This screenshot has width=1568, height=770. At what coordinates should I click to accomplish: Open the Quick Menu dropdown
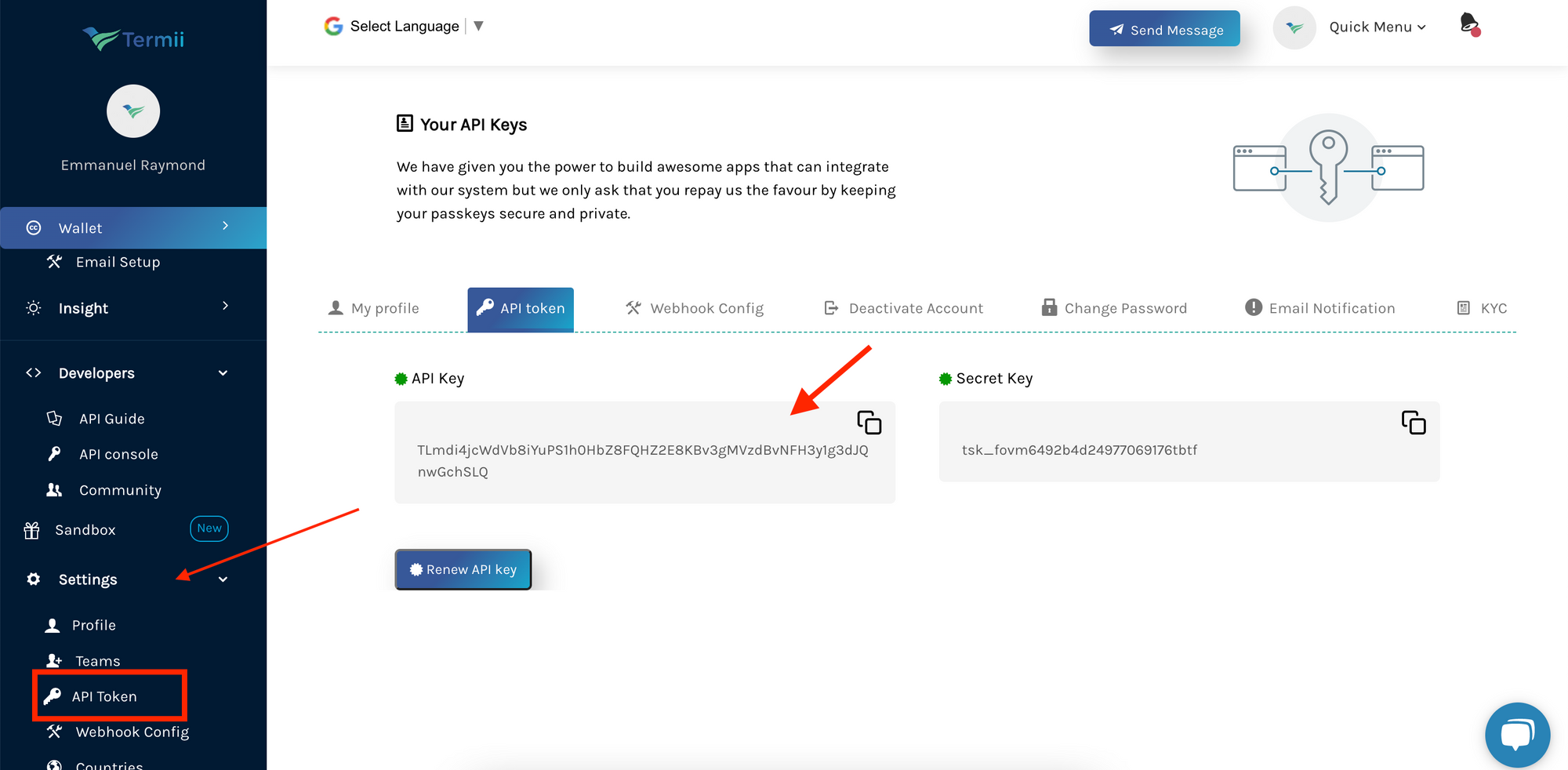click(x=1377, y=27)
